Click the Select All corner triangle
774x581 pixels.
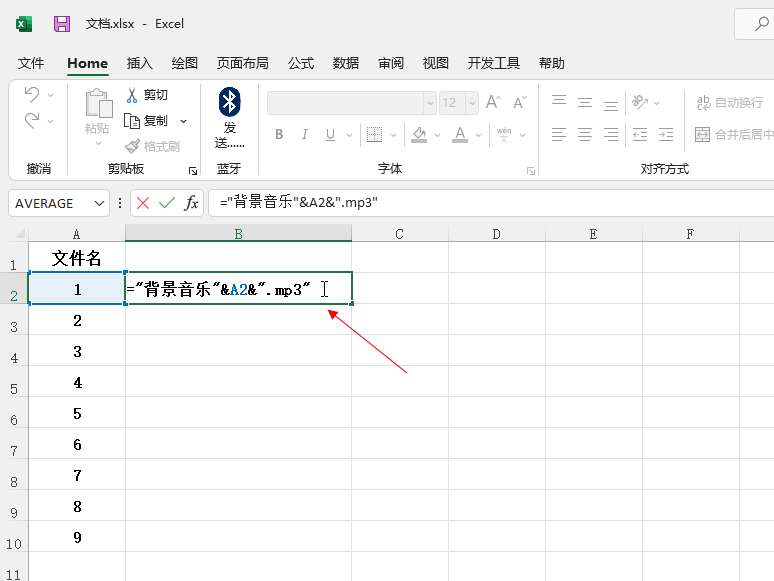pyautogui.click(x=19, y=233)
